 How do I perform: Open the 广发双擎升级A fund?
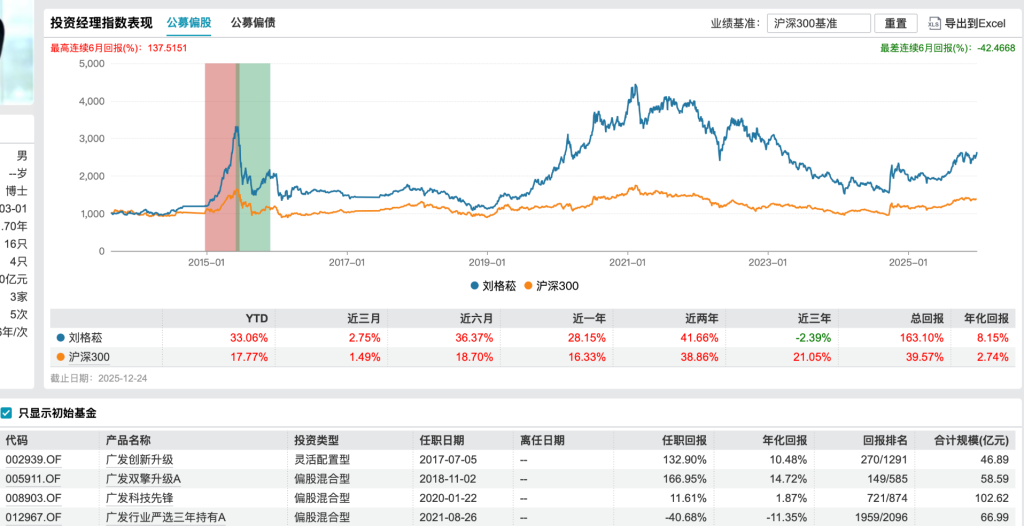[143, 478]
